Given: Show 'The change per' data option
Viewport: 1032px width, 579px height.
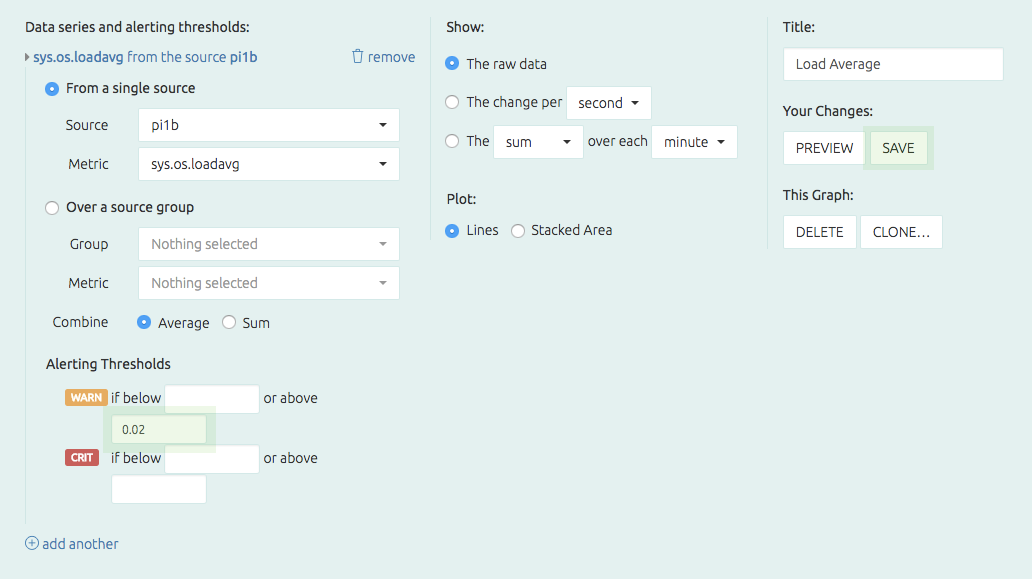Looking at the screenshot, I should [x=452, y=102].
